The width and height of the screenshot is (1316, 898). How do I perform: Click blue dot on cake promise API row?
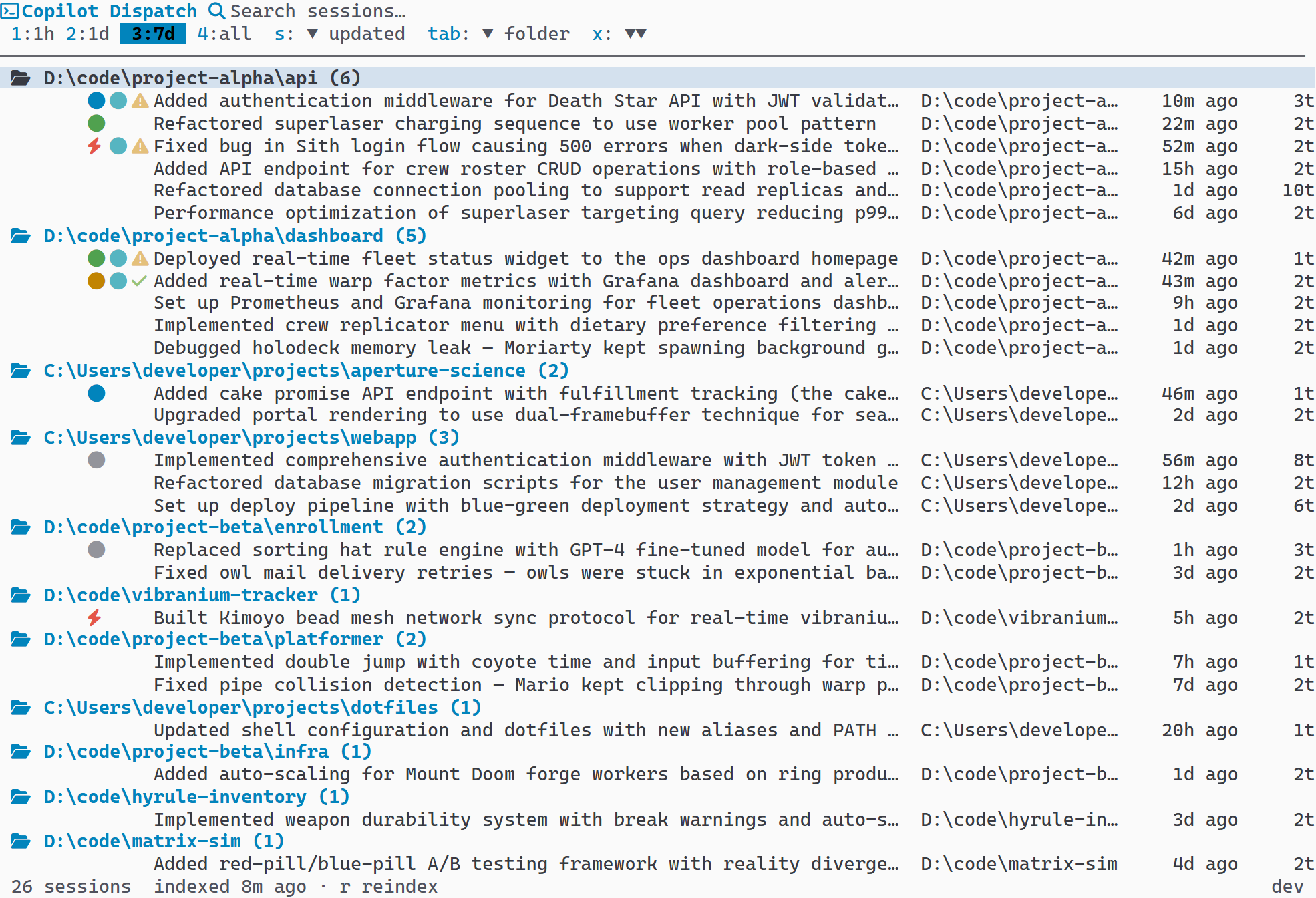96,394
